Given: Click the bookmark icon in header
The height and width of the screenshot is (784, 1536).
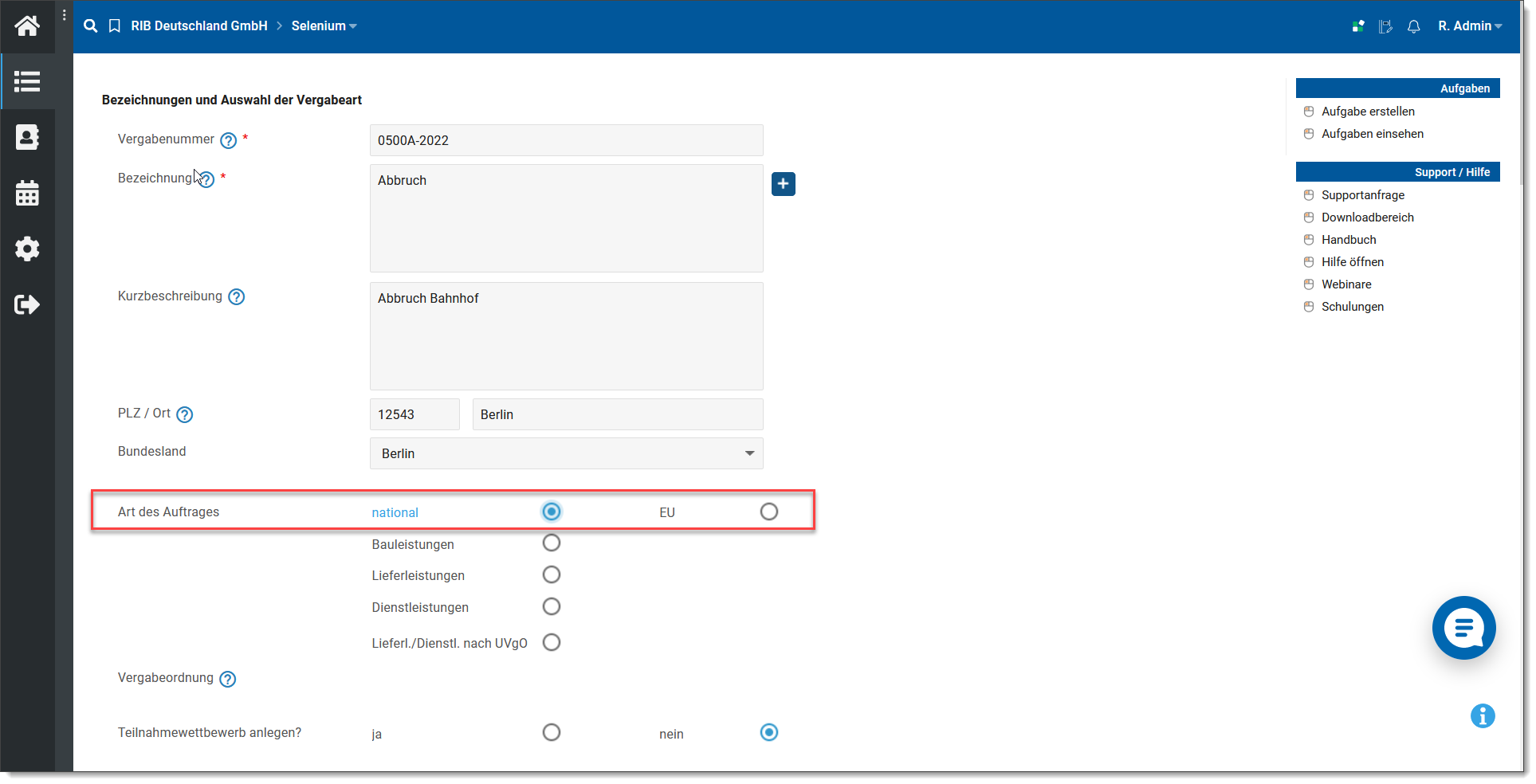Looking at the screenshot, I should pos(115,26).
